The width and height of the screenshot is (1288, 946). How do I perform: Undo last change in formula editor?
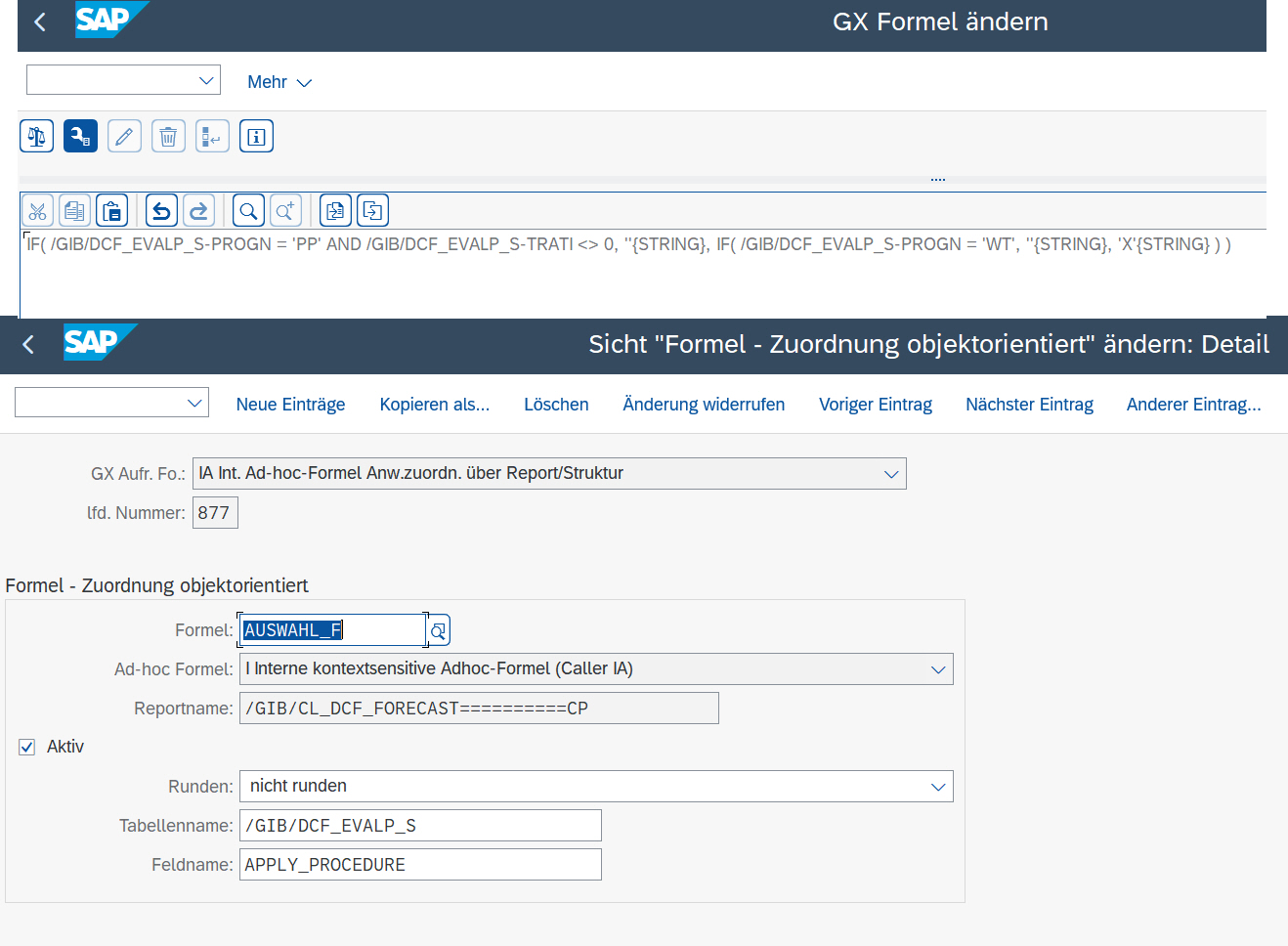161,211
